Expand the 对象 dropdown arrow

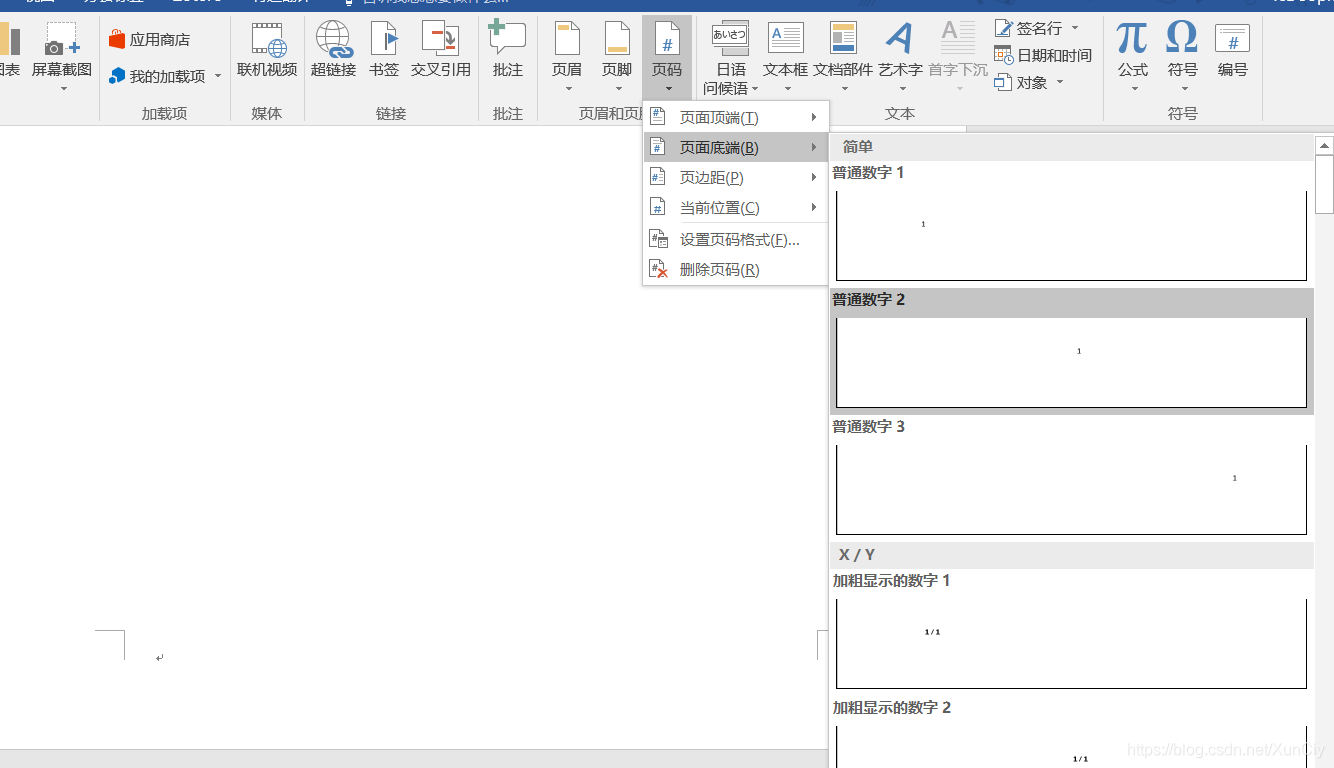click(x=1059, y=82)
